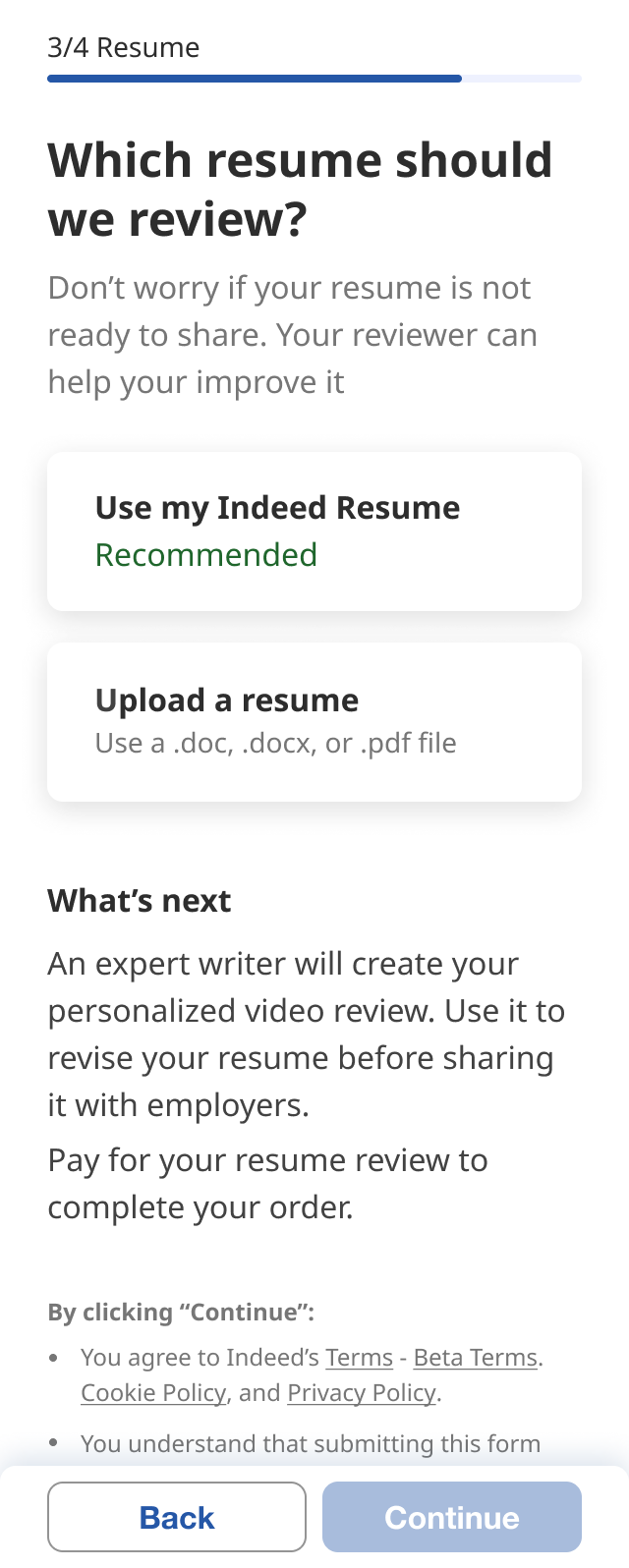This screenshot has height=1568, width=629.
Task: Open Indeed's Terms link
Action: (359, 1358)
